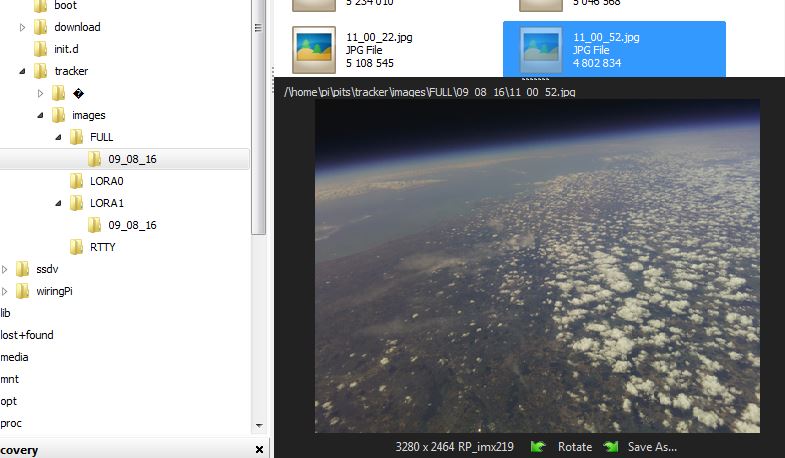Screen dimensions: 785x458
Task: Close the recovery panel with X
Action: [x=259, y=449]
